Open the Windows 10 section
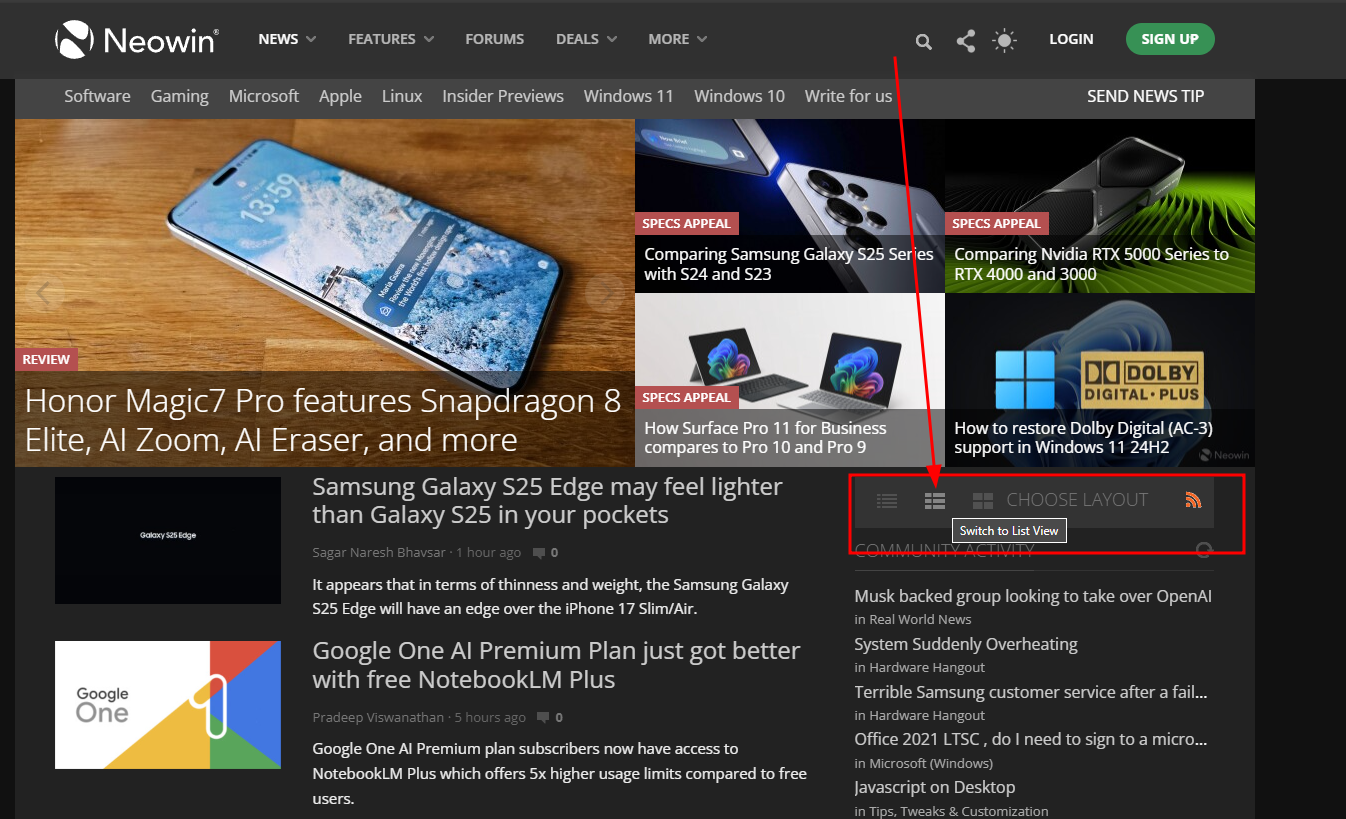 point(739,96)
